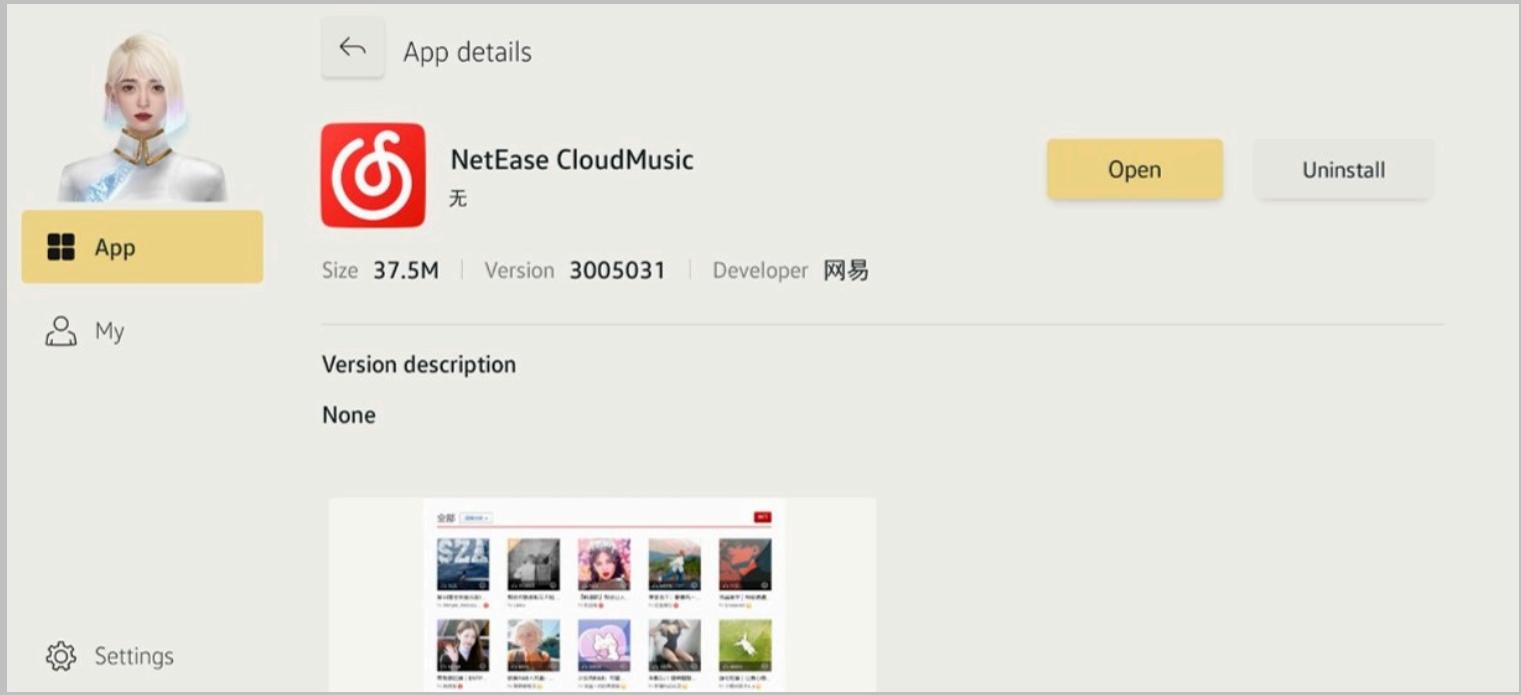Select the App tab label in sidebar
Viewport: 1521px width, 695px height.
(x=115, y=247)
